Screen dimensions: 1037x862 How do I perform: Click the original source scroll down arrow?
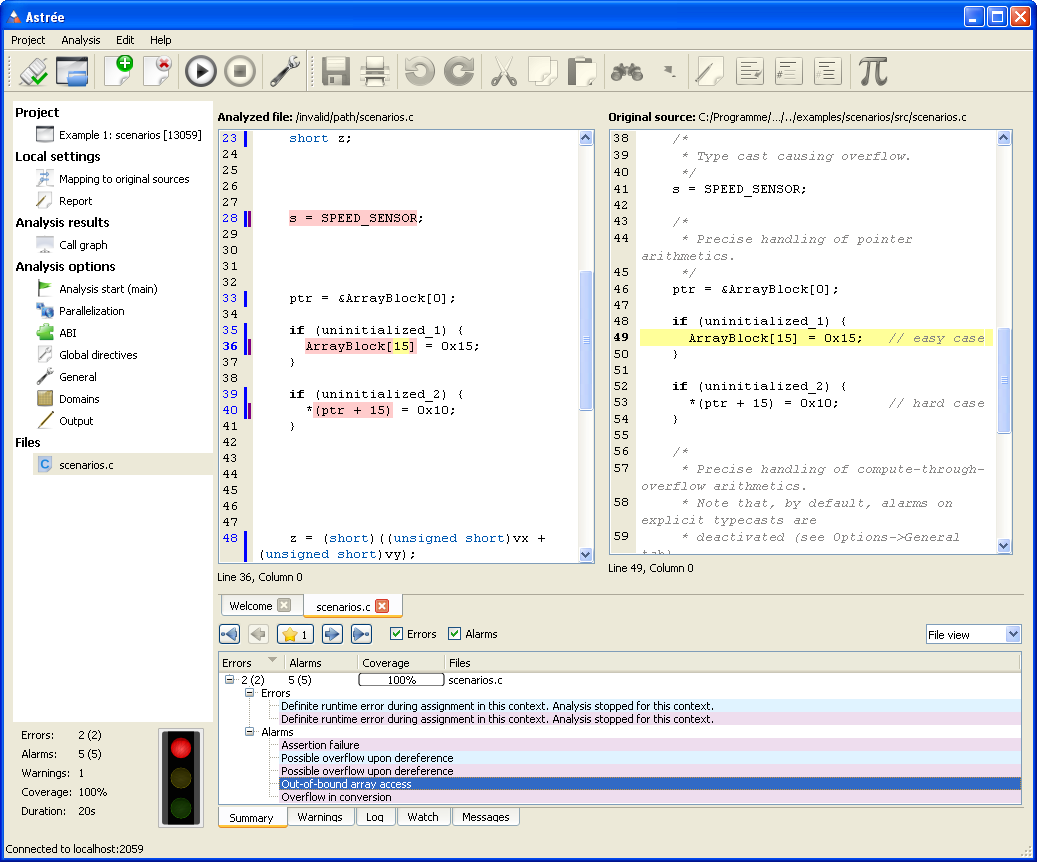click(x=1004, y=546)
